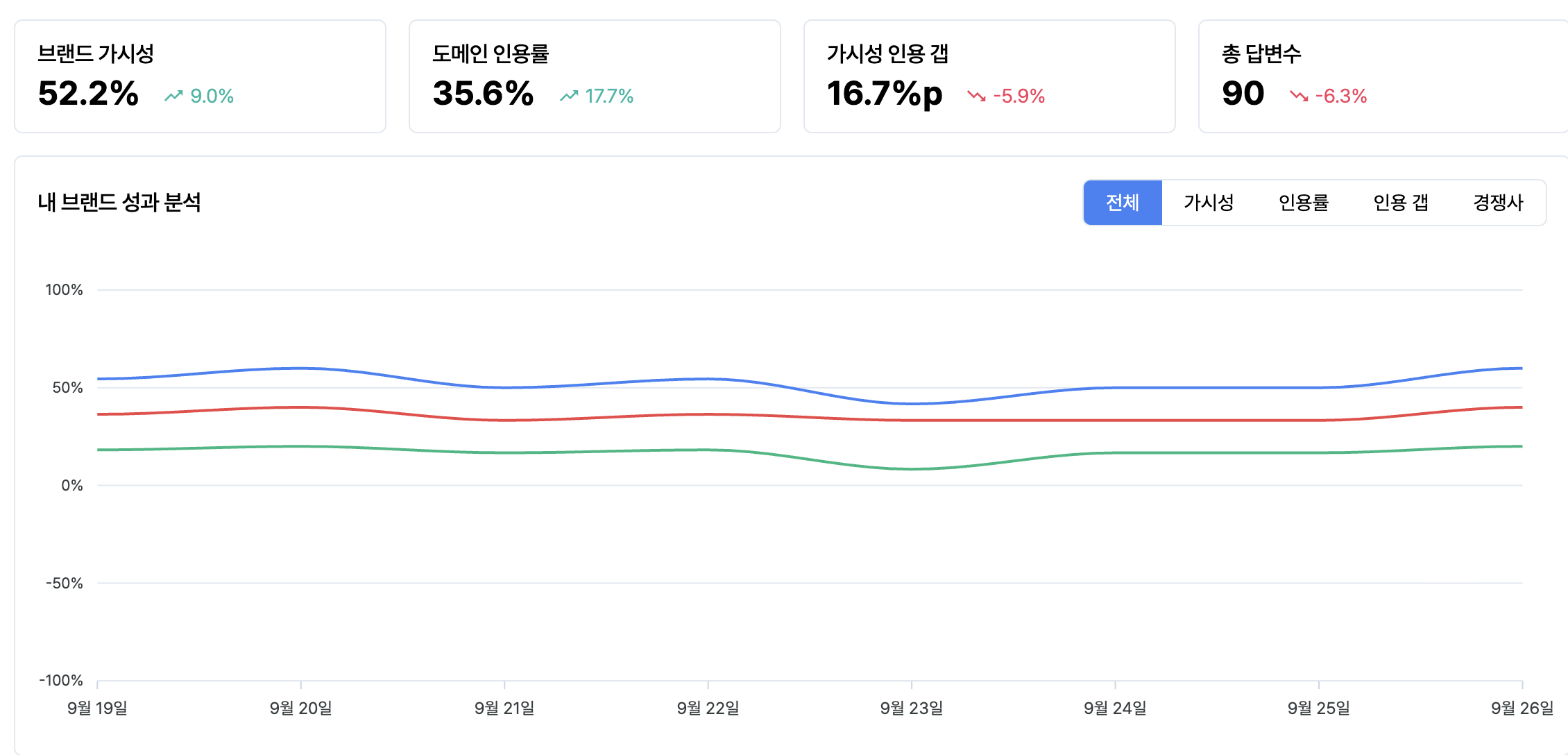Click the 내 브랜드 성과 분석 chart title
Image resolution: width=1568 pixels, height=755 pixels.
click(x=119, y=202)
